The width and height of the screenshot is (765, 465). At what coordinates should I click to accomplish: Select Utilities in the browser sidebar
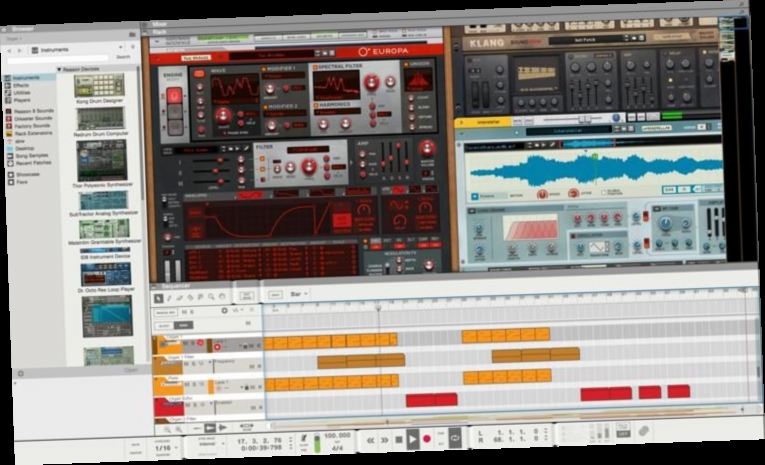click(x=22, y=92)
